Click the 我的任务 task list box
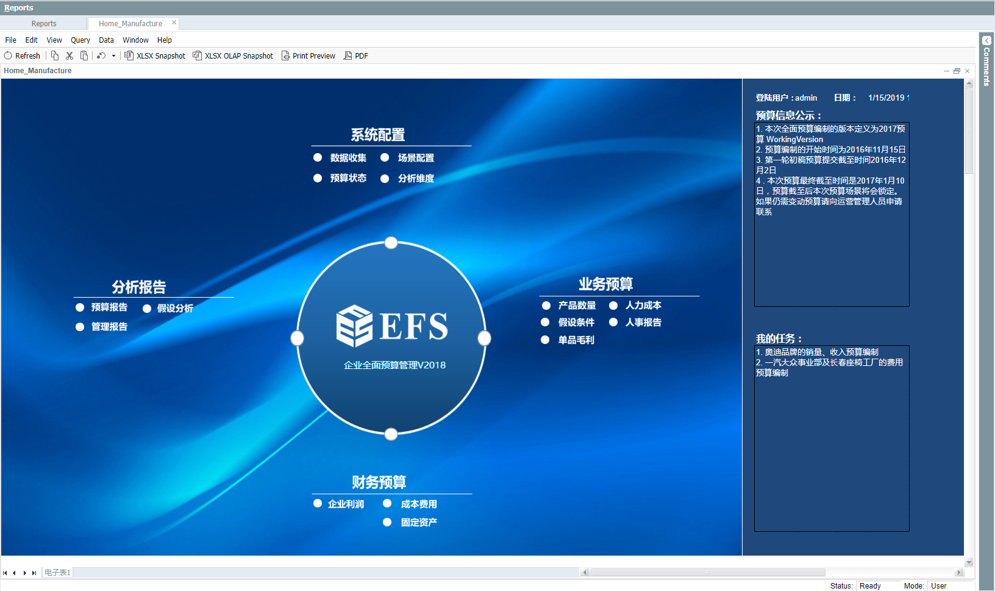This screenshot has width=995, height=591. [832, 439]
